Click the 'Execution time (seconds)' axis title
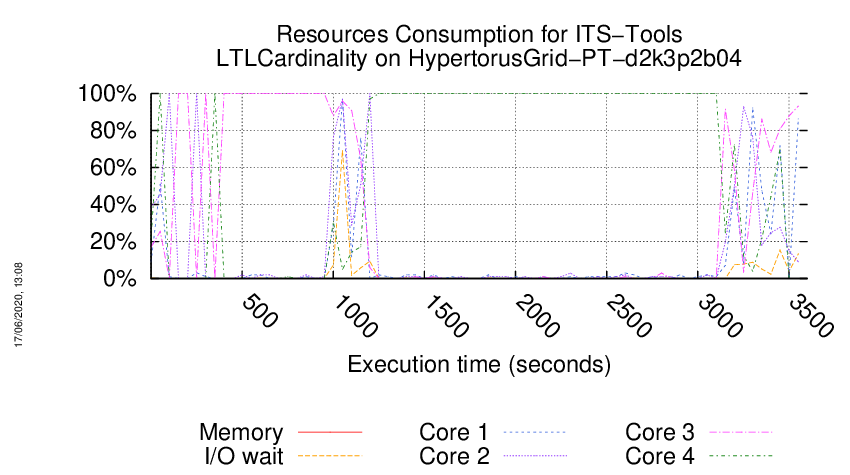Viewport: 850px width, 475px height. pos(479,364)
